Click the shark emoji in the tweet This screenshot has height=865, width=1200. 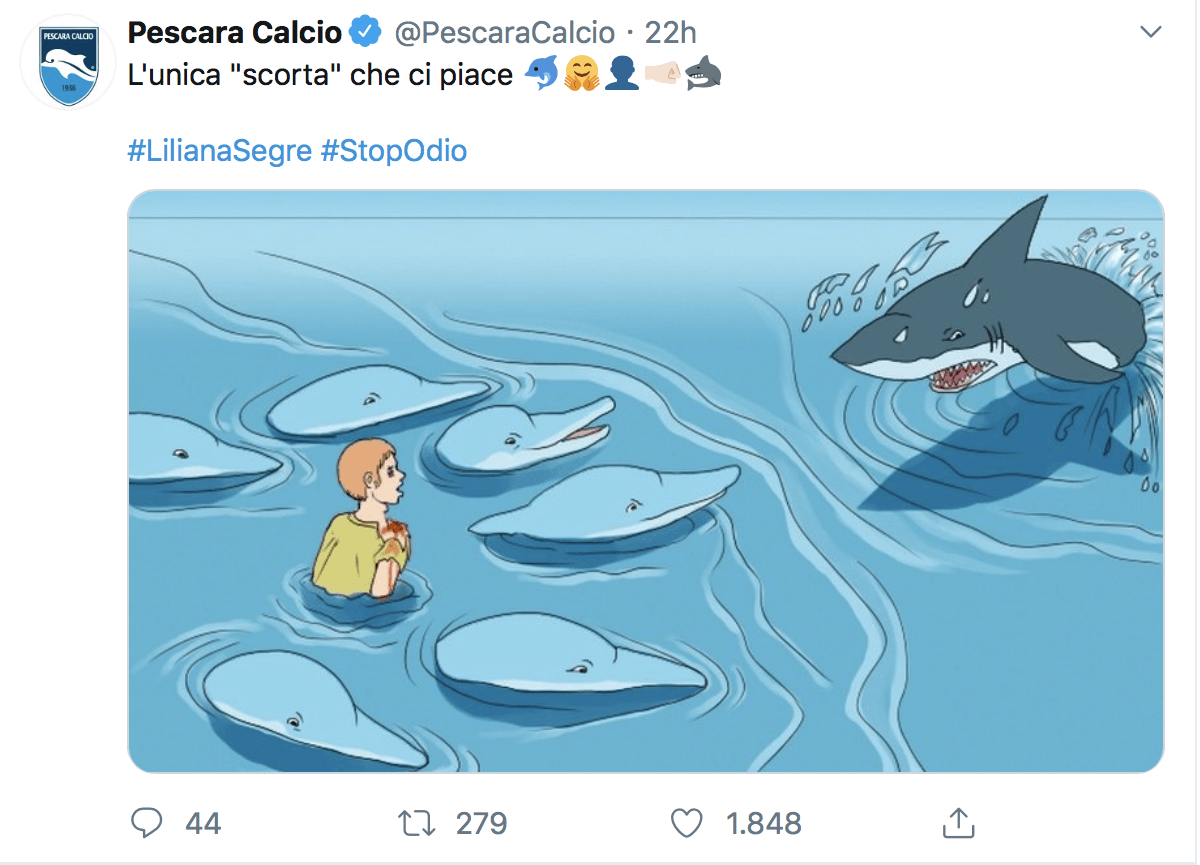[703, 76]
